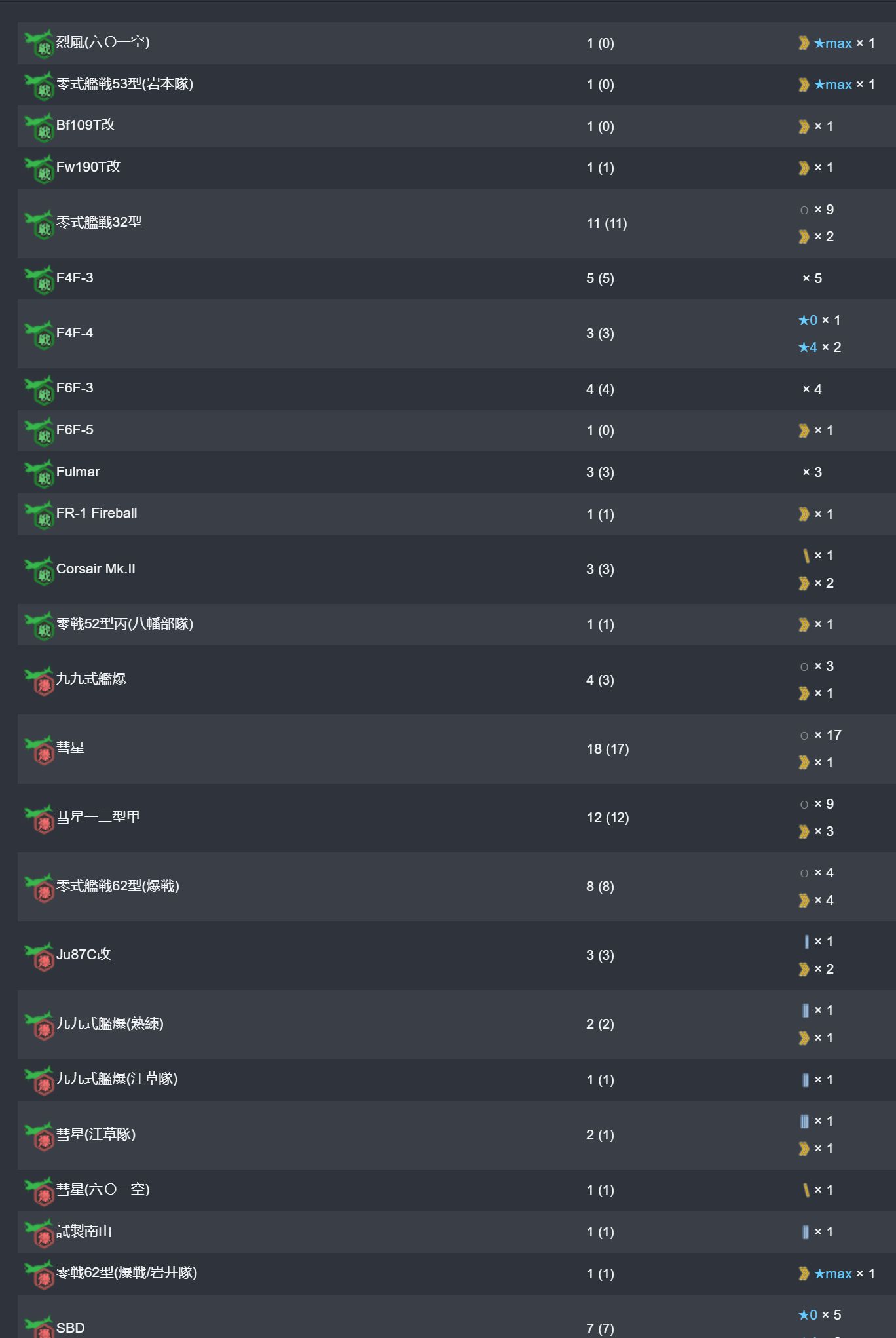Click the SBD equipment entry
The image size is (896, 1338).
tap(71, 1328)
